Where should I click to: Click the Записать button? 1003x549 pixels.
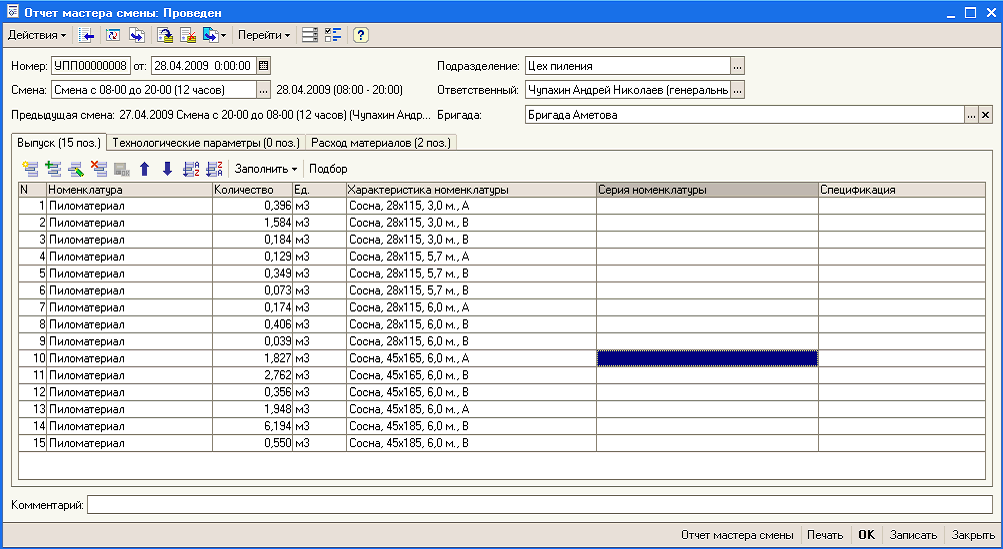(913, 535)
